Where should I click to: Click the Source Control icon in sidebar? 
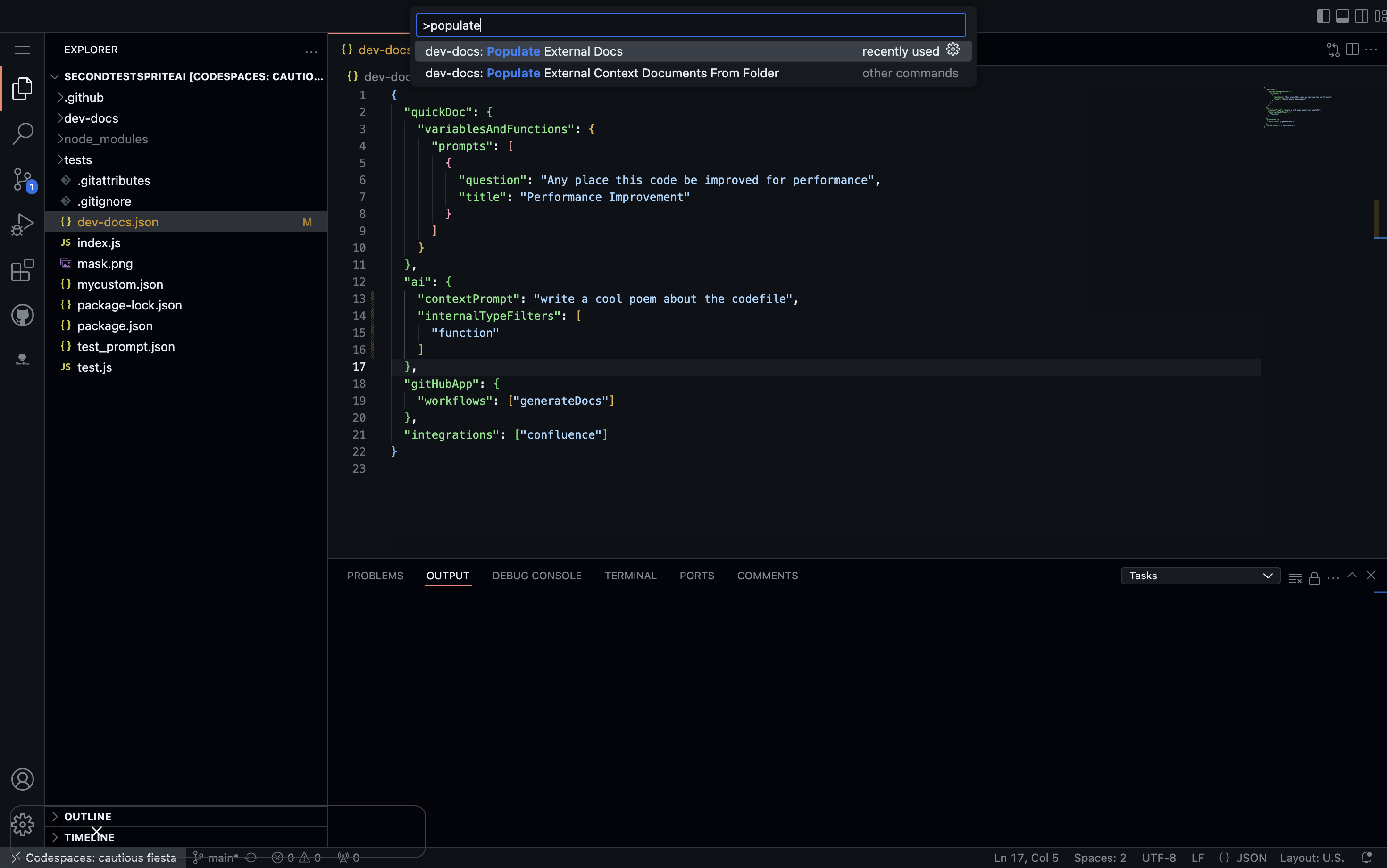coord(22,180)
